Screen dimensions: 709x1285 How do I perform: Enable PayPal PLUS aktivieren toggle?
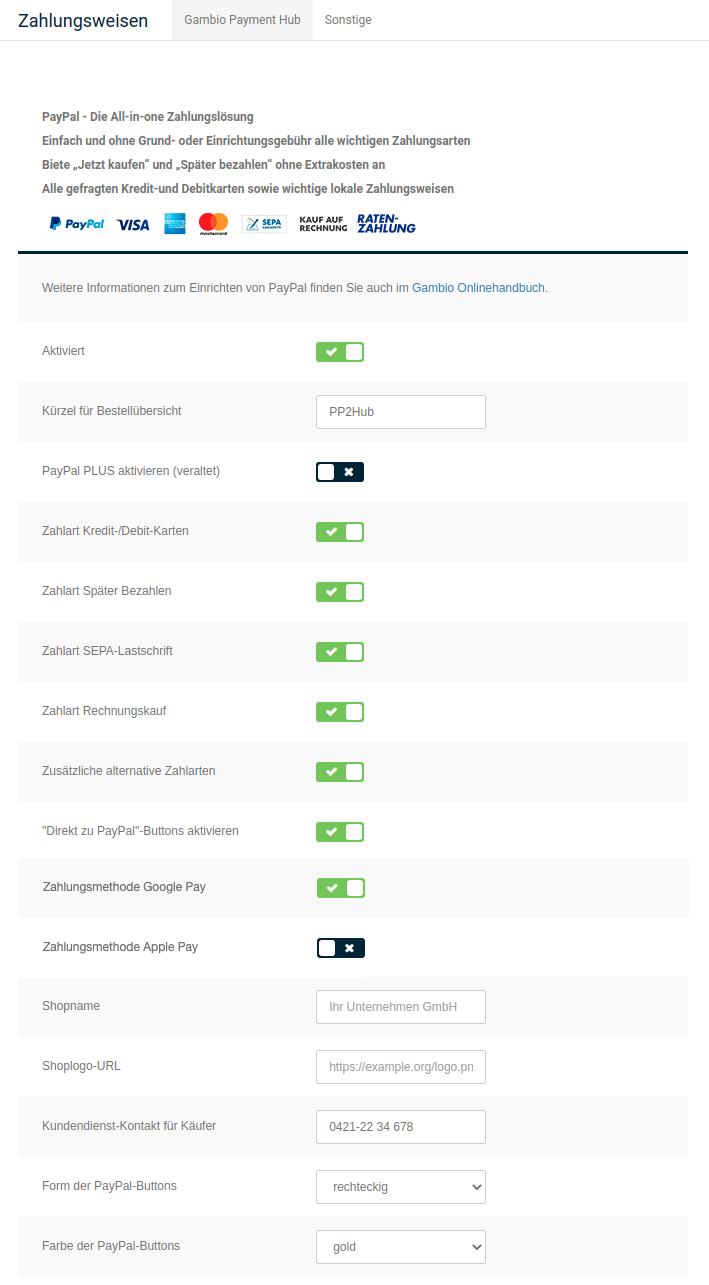point(340,472)
